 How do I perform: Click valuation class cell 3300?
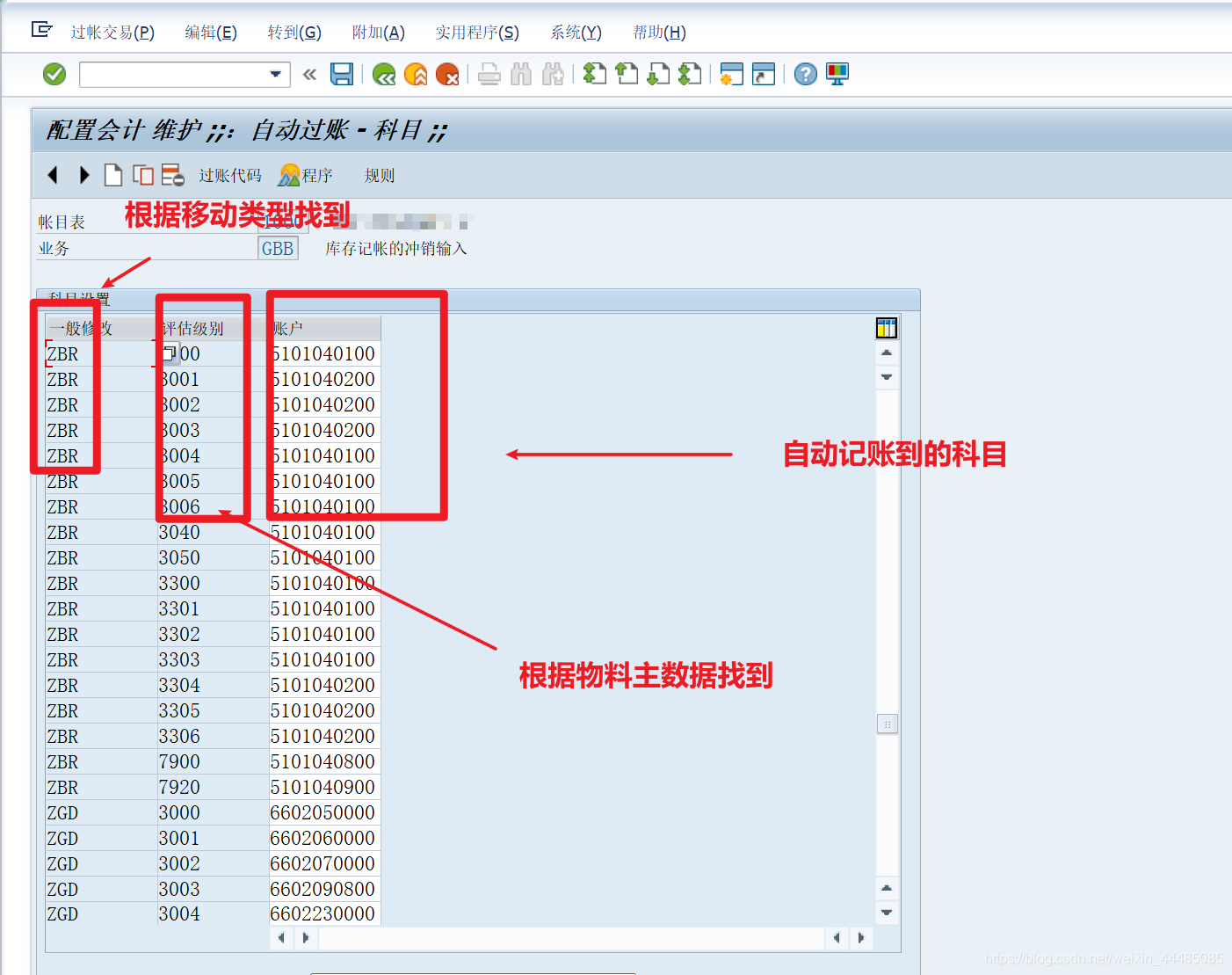[x=213, y=584]
